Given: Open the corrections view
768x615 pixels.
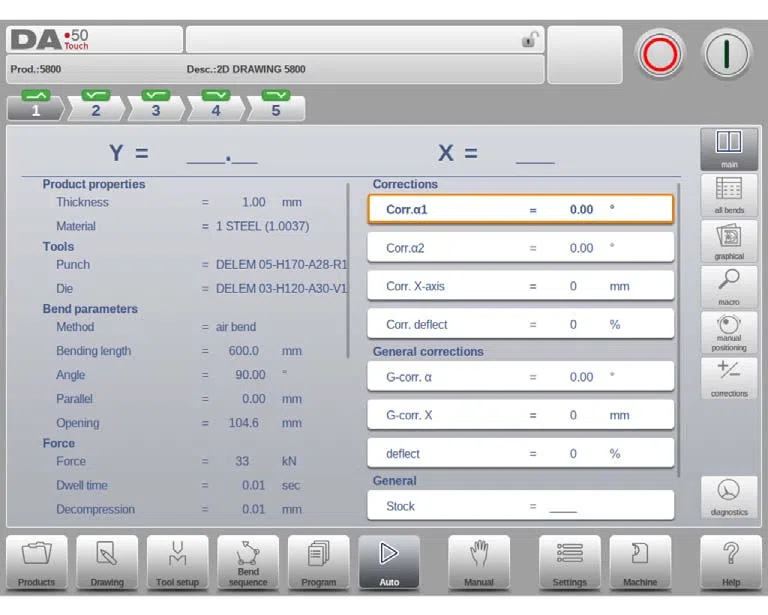Looking at the screenshot, I should [729, 378].
